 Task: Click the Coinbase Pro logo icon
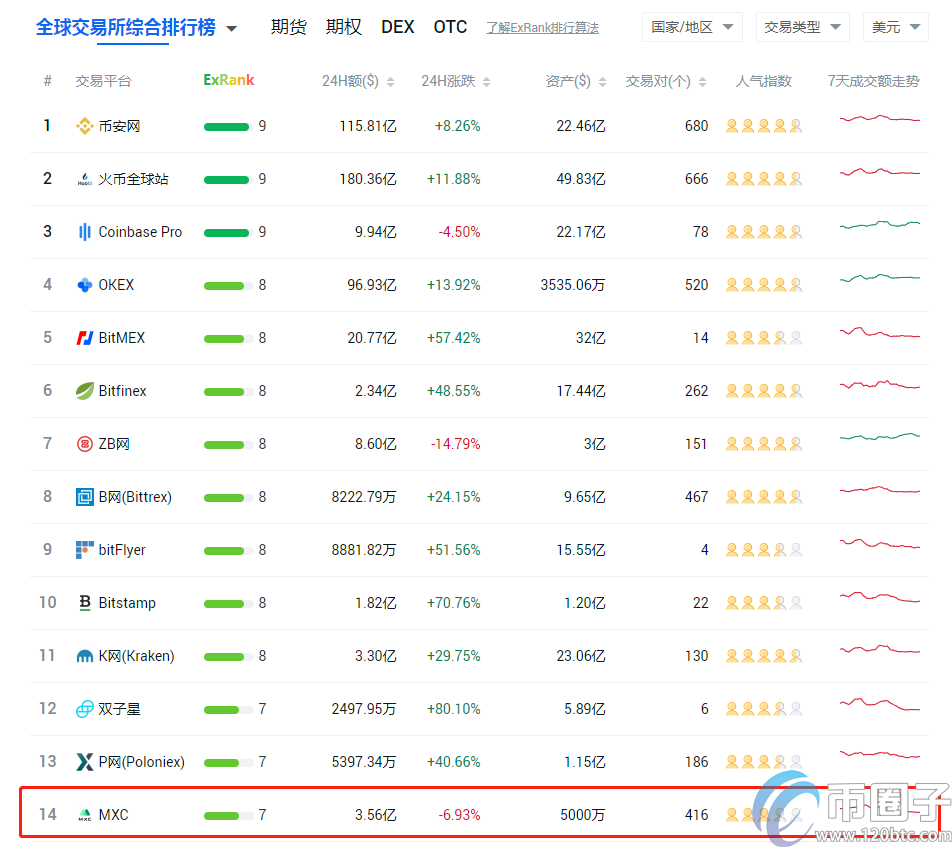click(84, 232)
